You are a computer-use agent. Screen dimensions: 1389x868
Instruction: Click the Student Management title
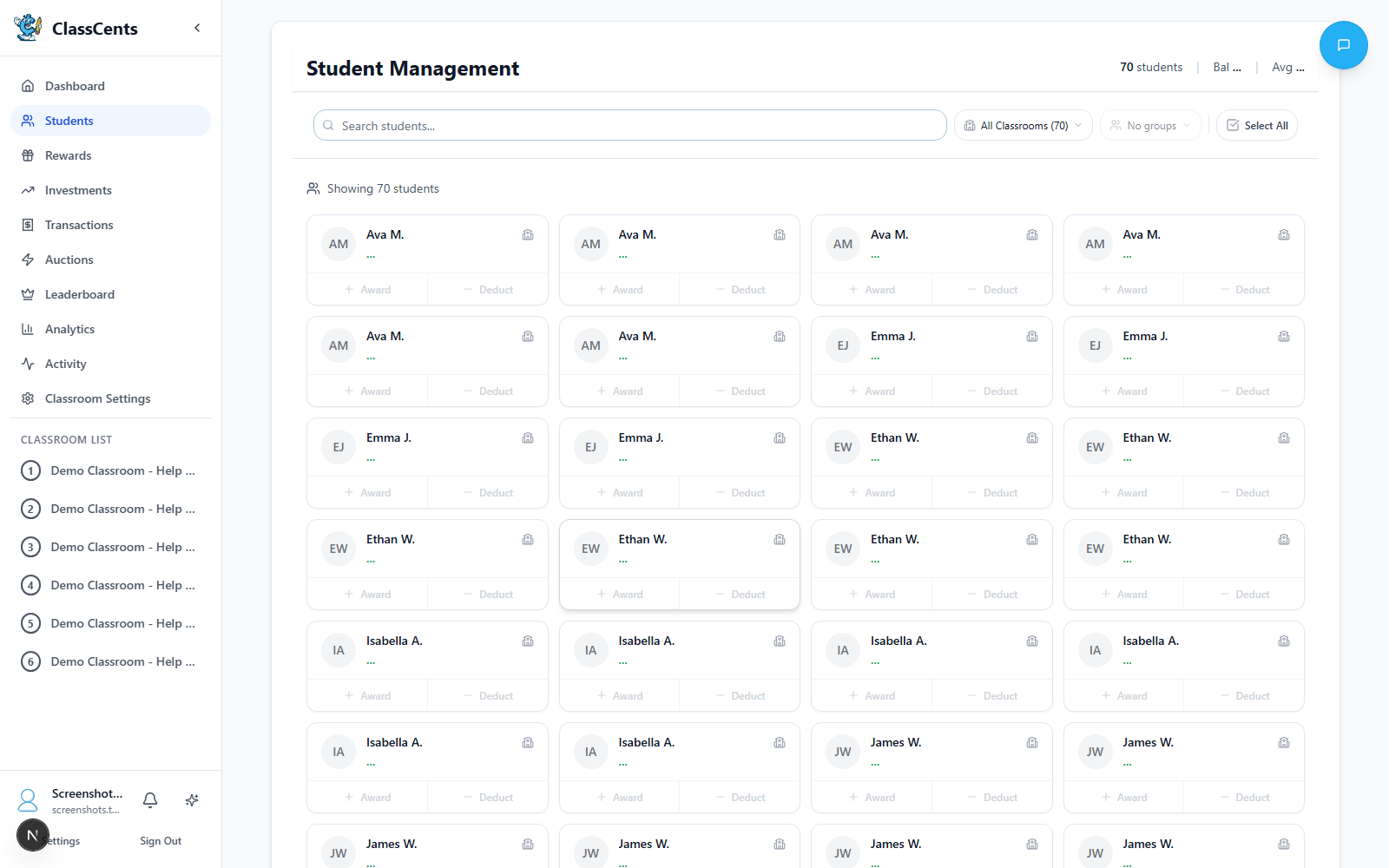point(412,69)
